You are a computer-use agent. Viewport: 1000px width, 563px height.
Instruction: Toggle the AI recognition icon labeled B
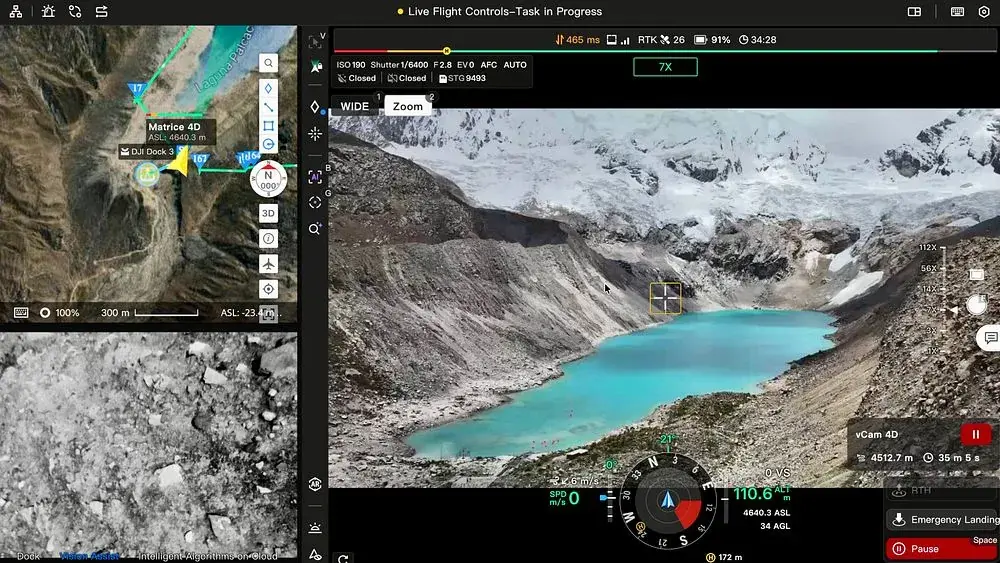[x=315, y=177]
